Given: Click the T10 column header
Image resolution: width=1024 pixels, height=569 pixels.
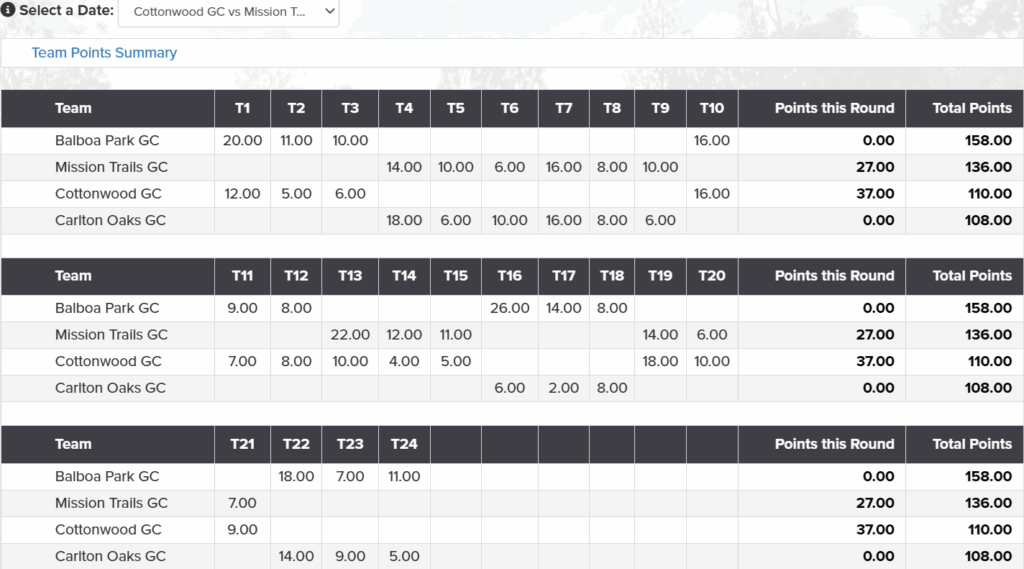Looking at the screenshot, I should [711, 108].
